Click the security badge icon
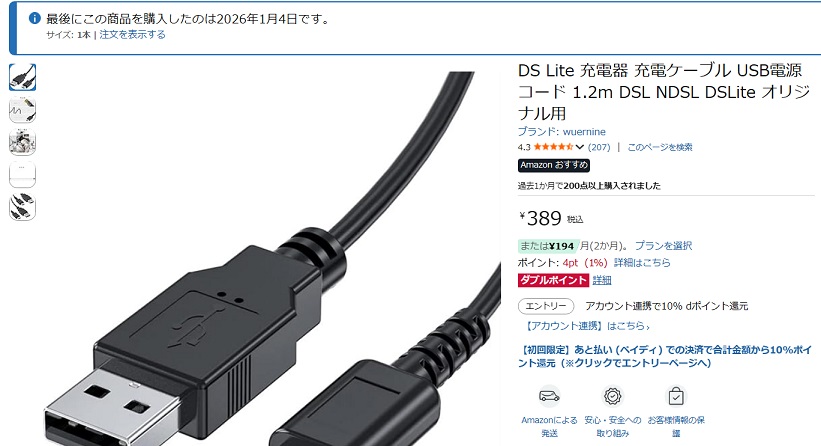 coord(613,396)
